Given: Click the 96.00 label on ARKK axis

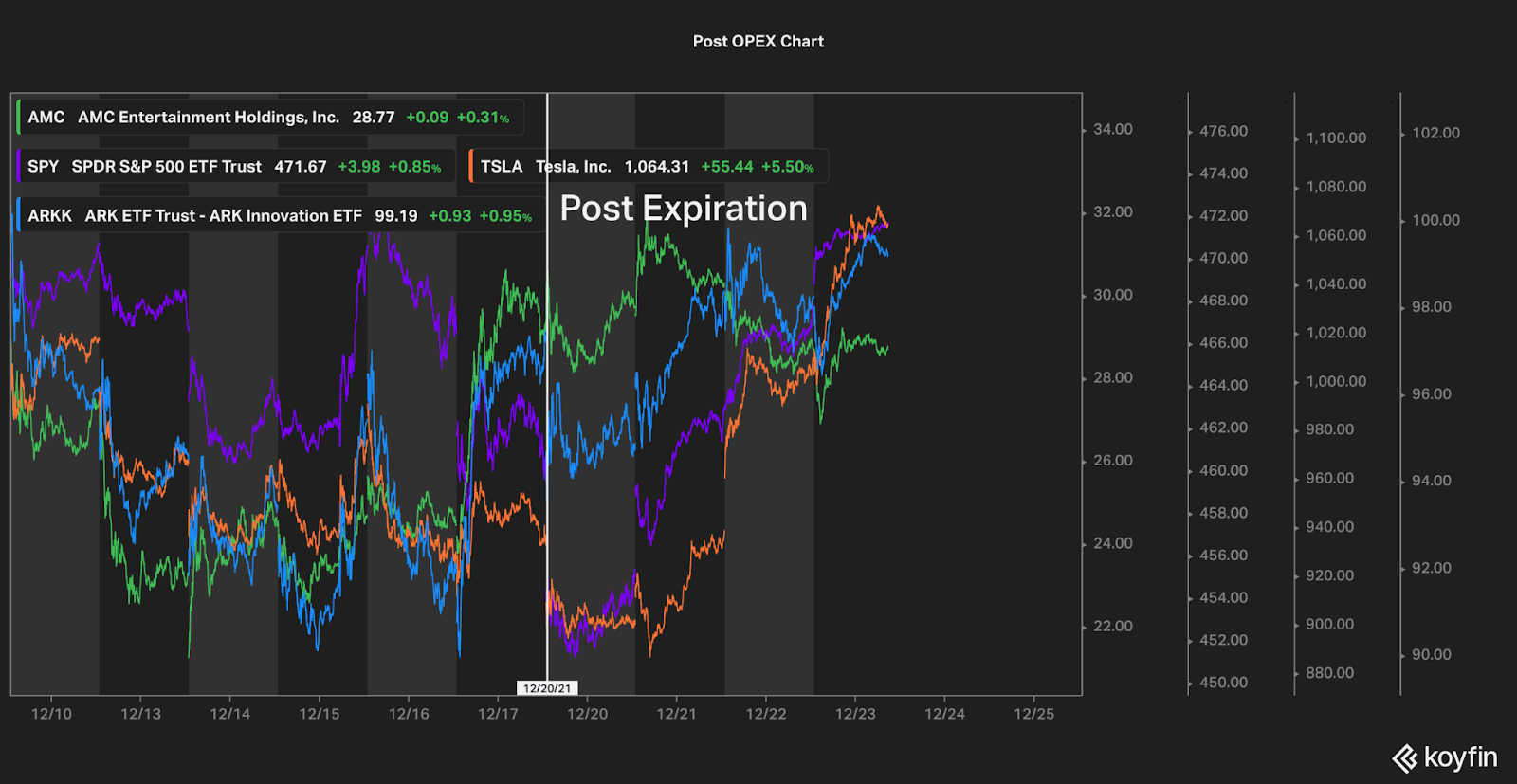Looking at the screenshot, I should pyautogui.click(x=1432, y=394).
